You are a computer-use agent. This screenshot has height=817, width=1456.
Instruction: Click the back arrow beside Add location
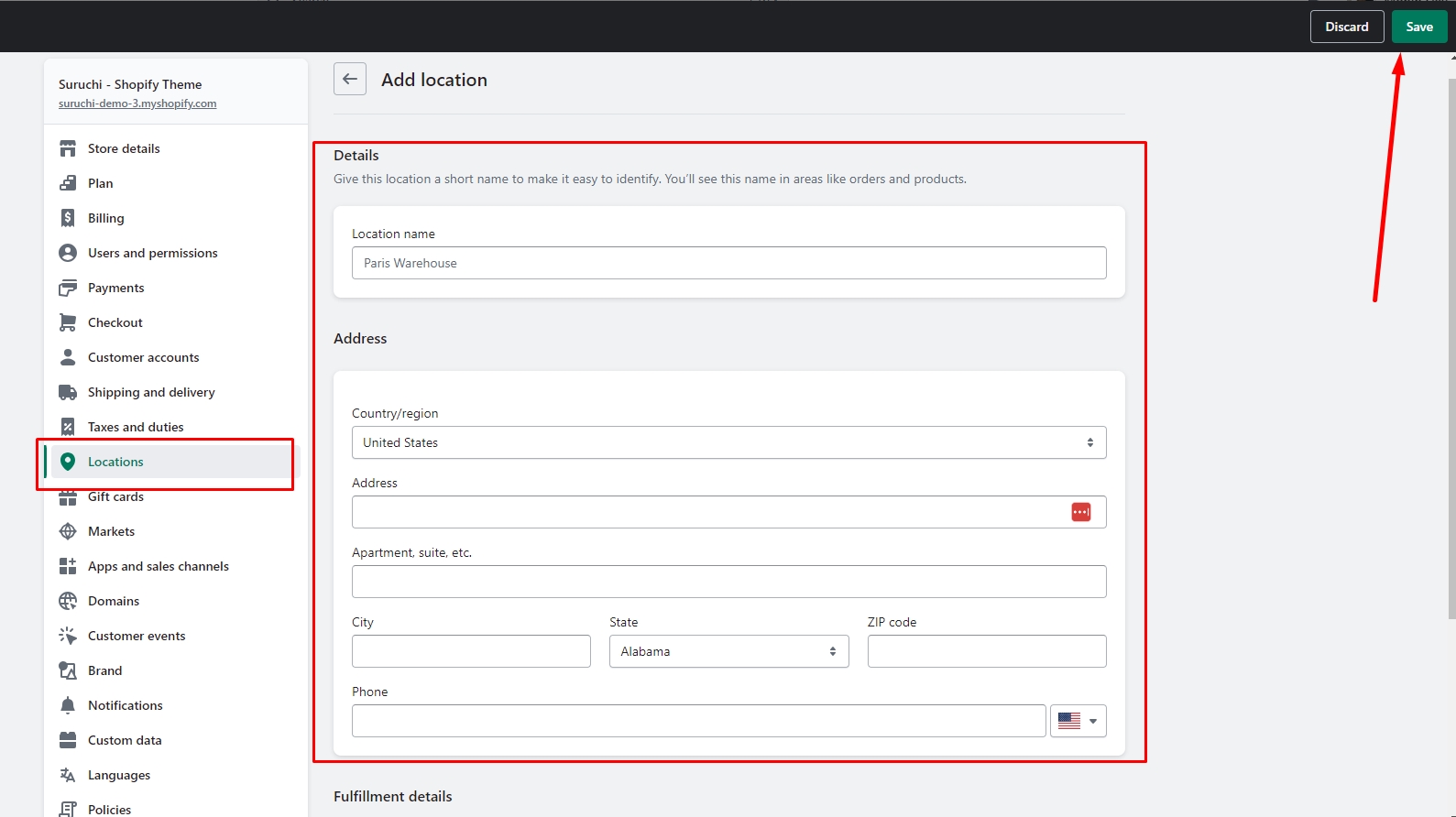pos(350,80)
